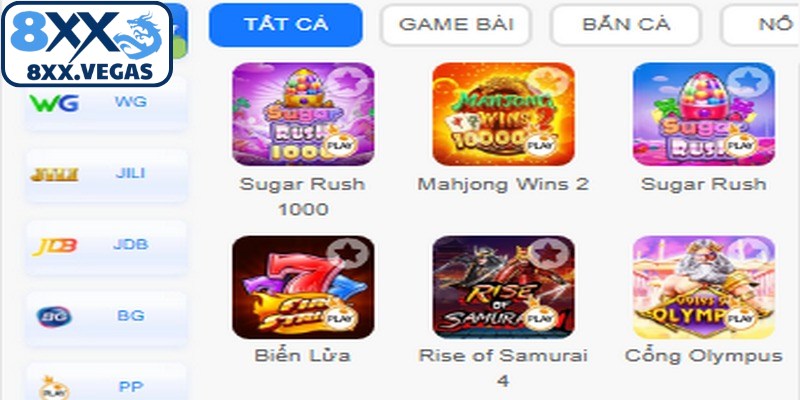
Task: Click PLAY badge on Rise of Samurai
Action: (x=540, y=317)
